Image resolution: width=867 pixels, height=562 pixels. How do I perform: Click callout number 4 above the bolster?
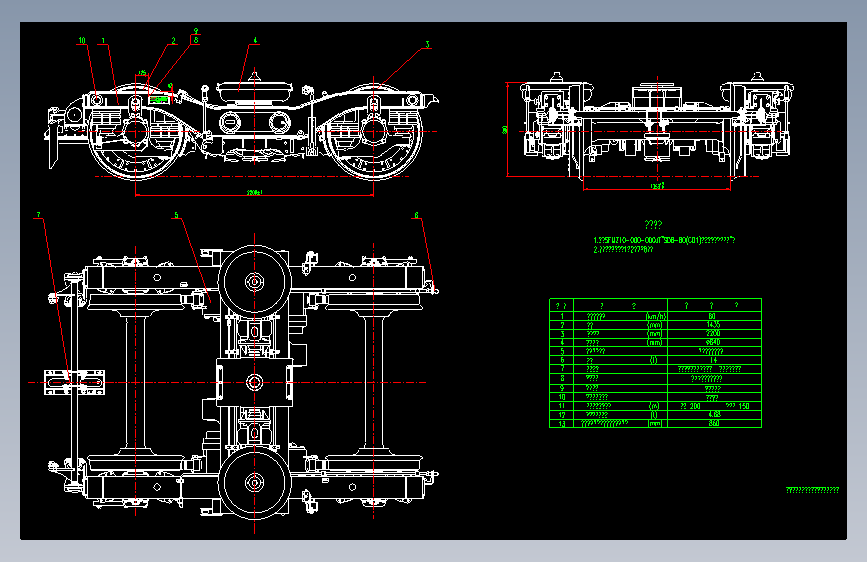point(255,40)
